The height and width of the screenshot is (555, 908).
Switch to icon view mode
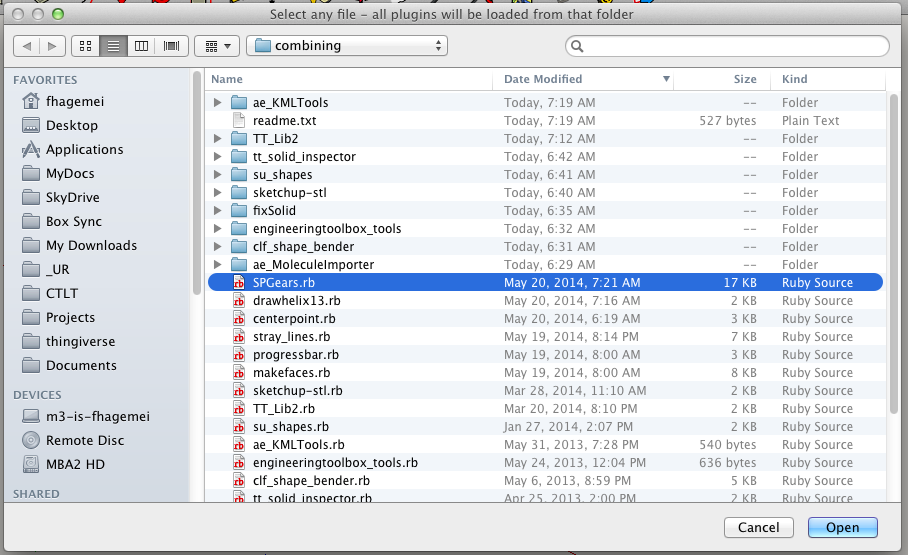pos(85,46)
